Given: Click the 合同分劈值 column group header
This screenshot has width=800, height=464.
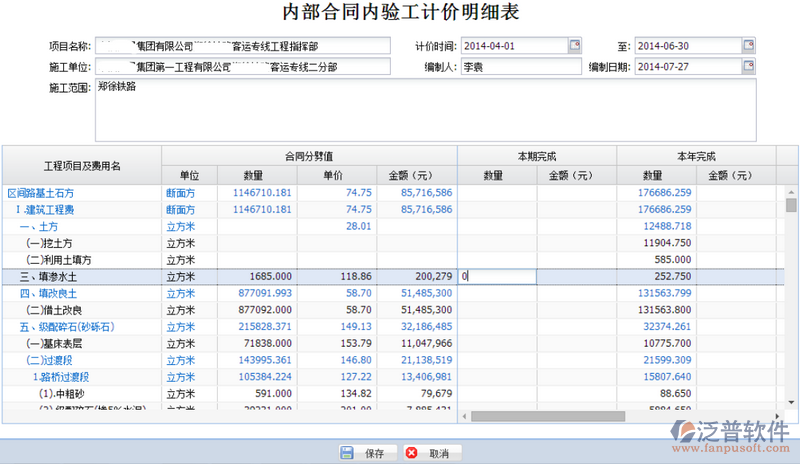Looking at the screenshot, I should 309,156.
